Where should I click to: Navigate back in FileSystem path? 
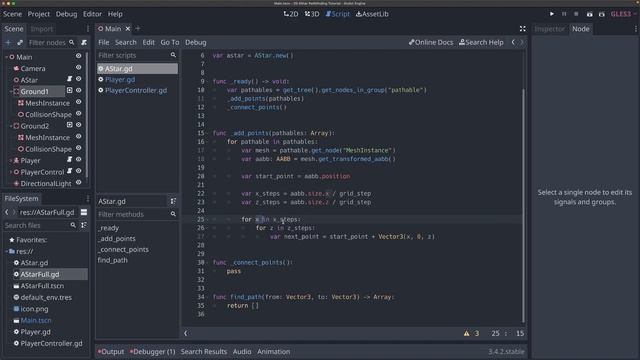tap(7, 212)
